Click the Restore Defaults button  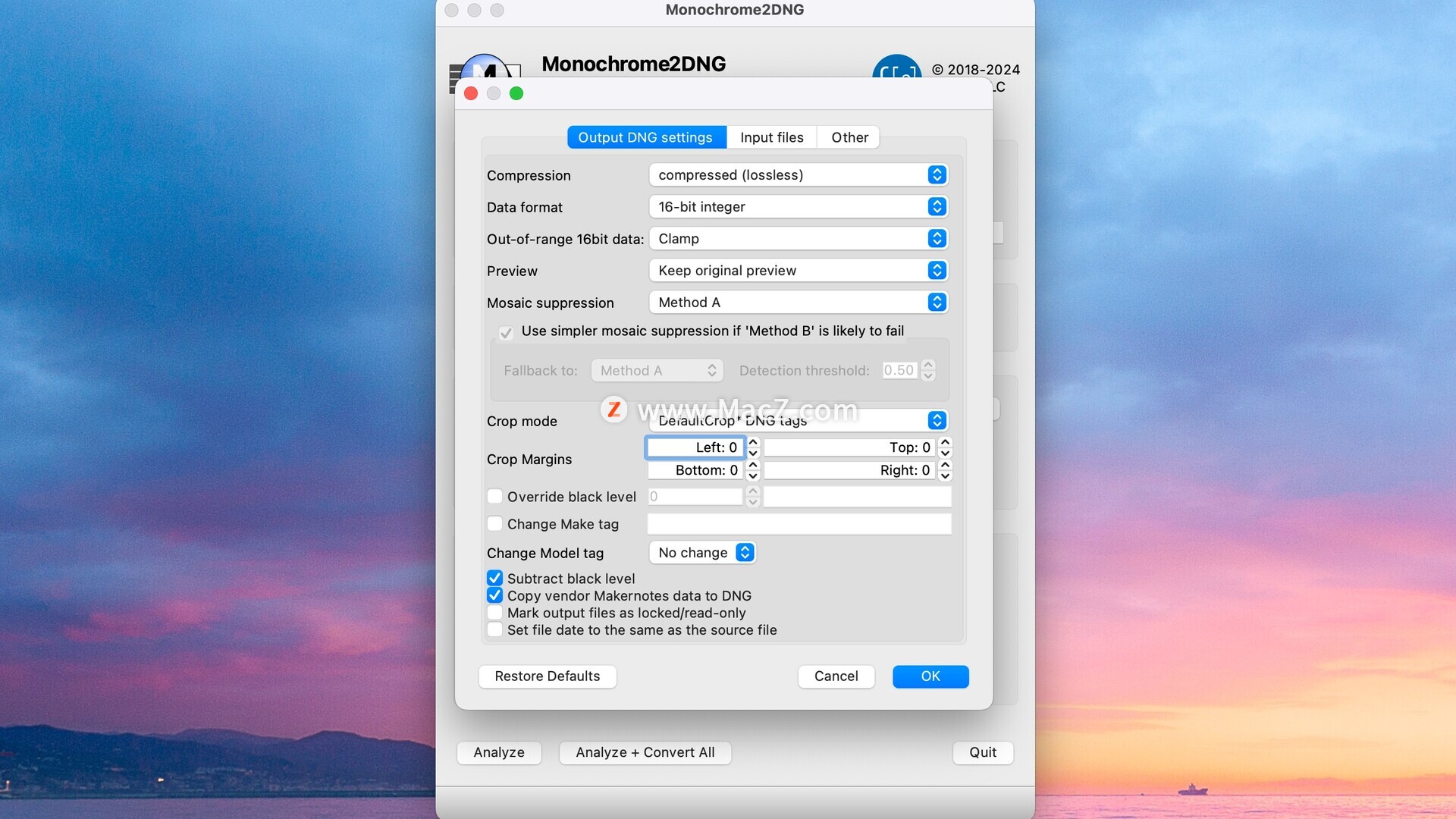coord(548,676)
